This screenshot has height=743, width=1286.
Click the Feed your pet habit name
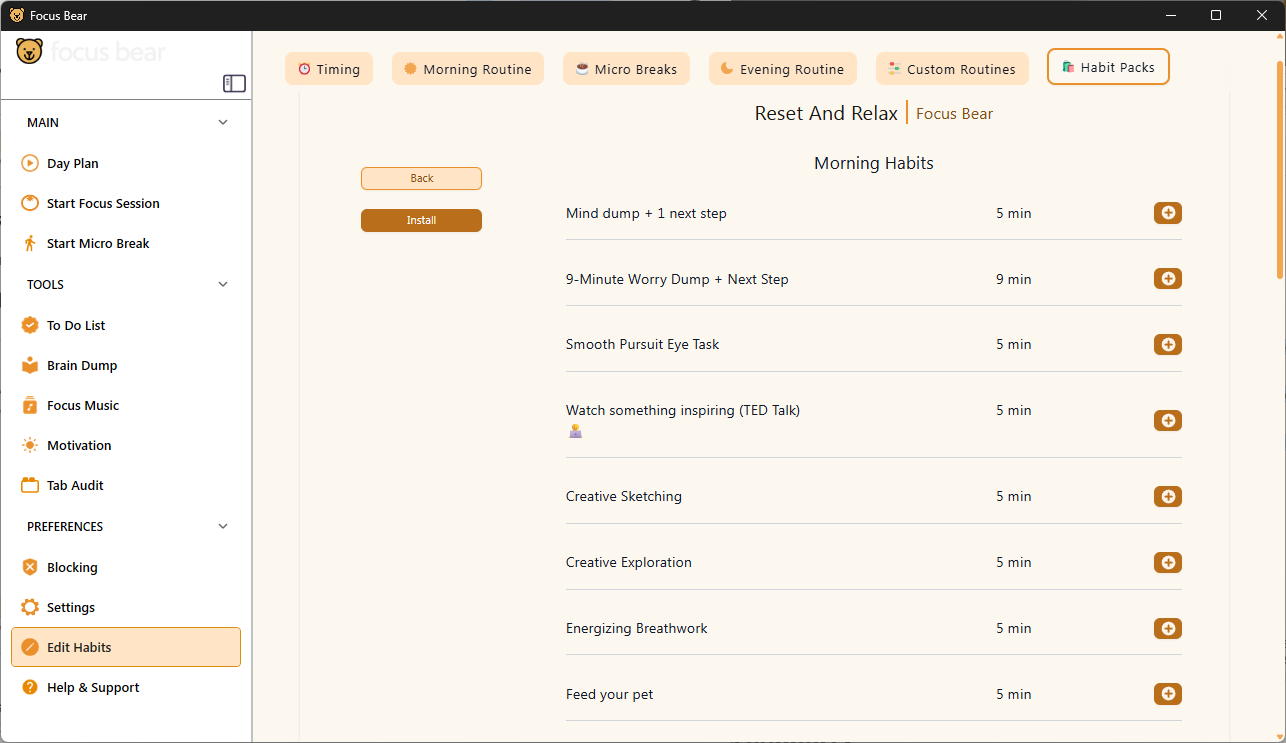tap(610, 694)
